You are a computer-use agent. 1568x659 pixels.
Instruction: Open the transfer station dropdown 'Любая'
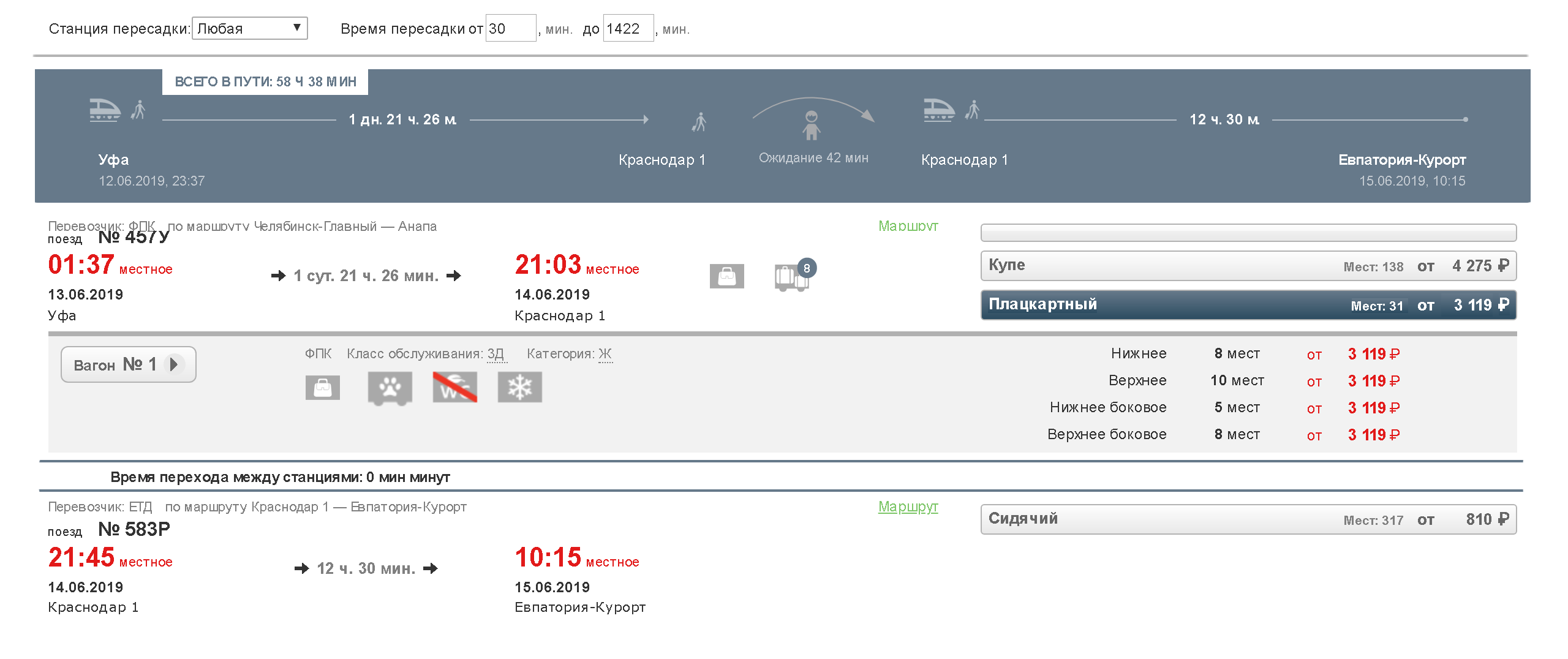[250, 28]
